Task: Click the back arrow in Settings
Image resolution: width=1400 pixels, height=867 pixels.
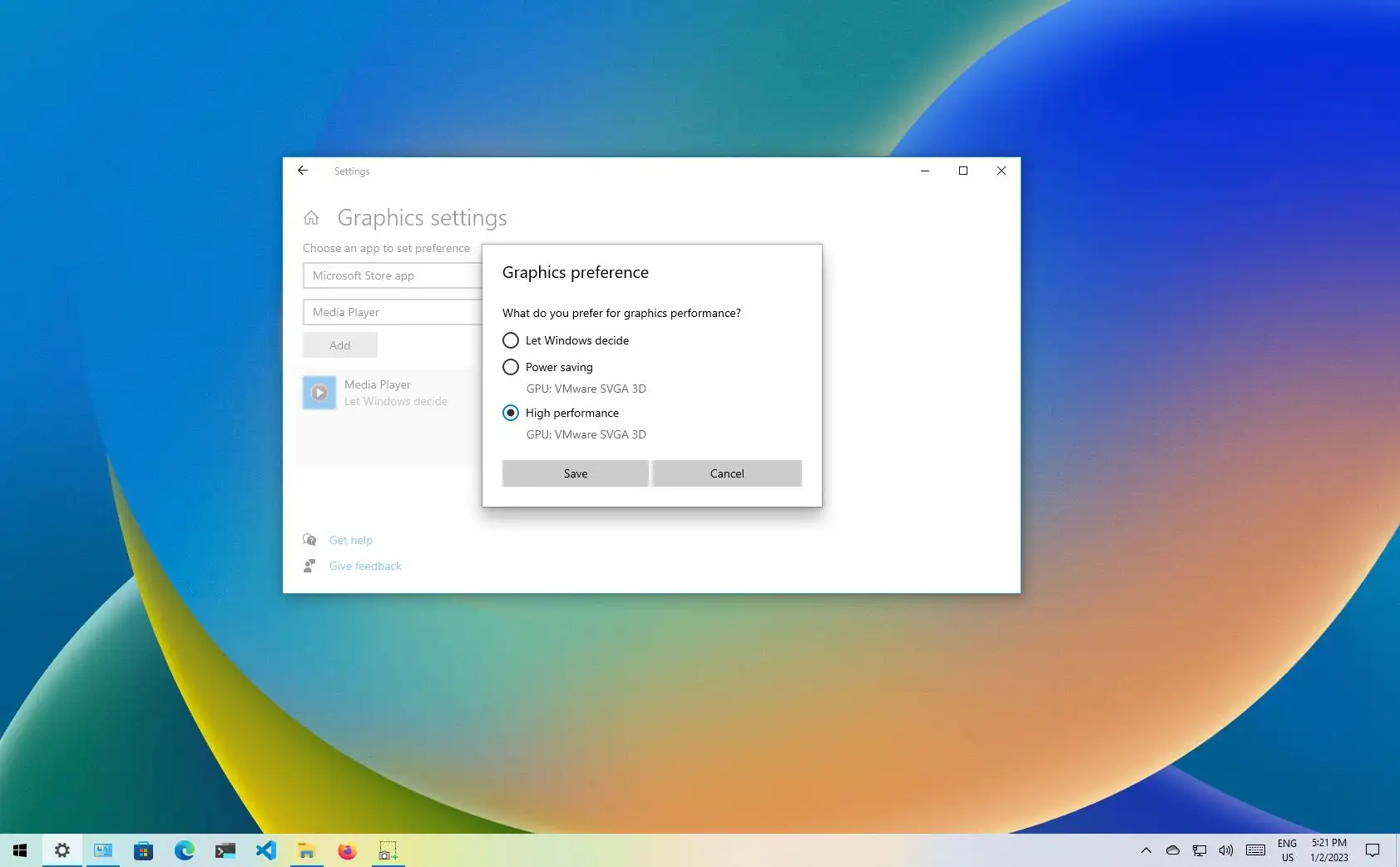Action: [x=303, y=171]
